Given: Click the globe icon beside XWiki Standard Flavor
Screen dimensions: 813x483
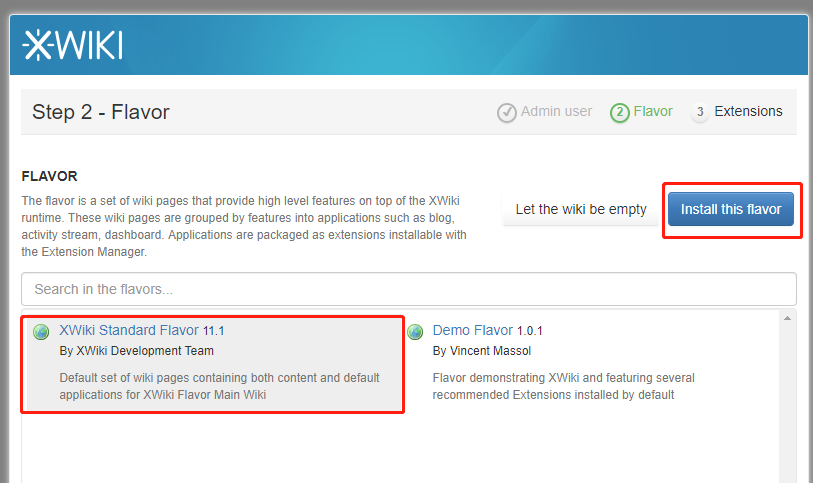Looking at the screenshot, I should pyautogui.click(x=41, y=332).
